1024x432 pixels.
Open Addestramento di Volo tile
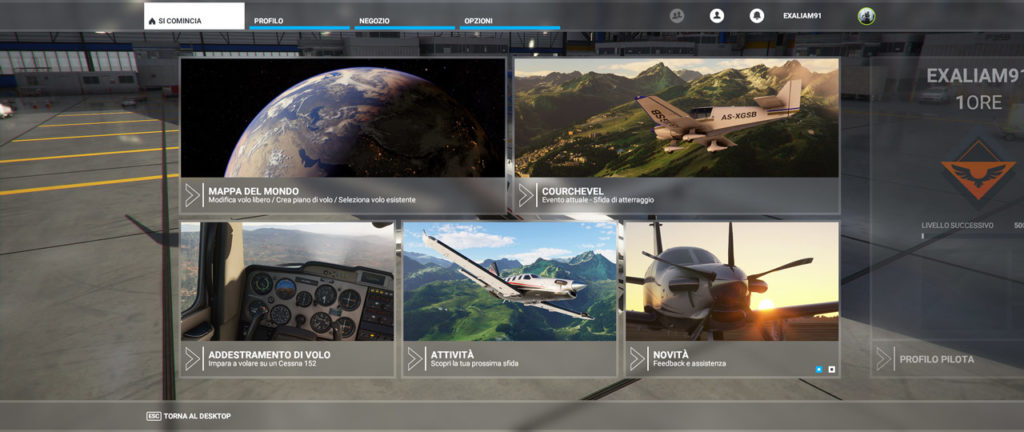coord(287,299)
